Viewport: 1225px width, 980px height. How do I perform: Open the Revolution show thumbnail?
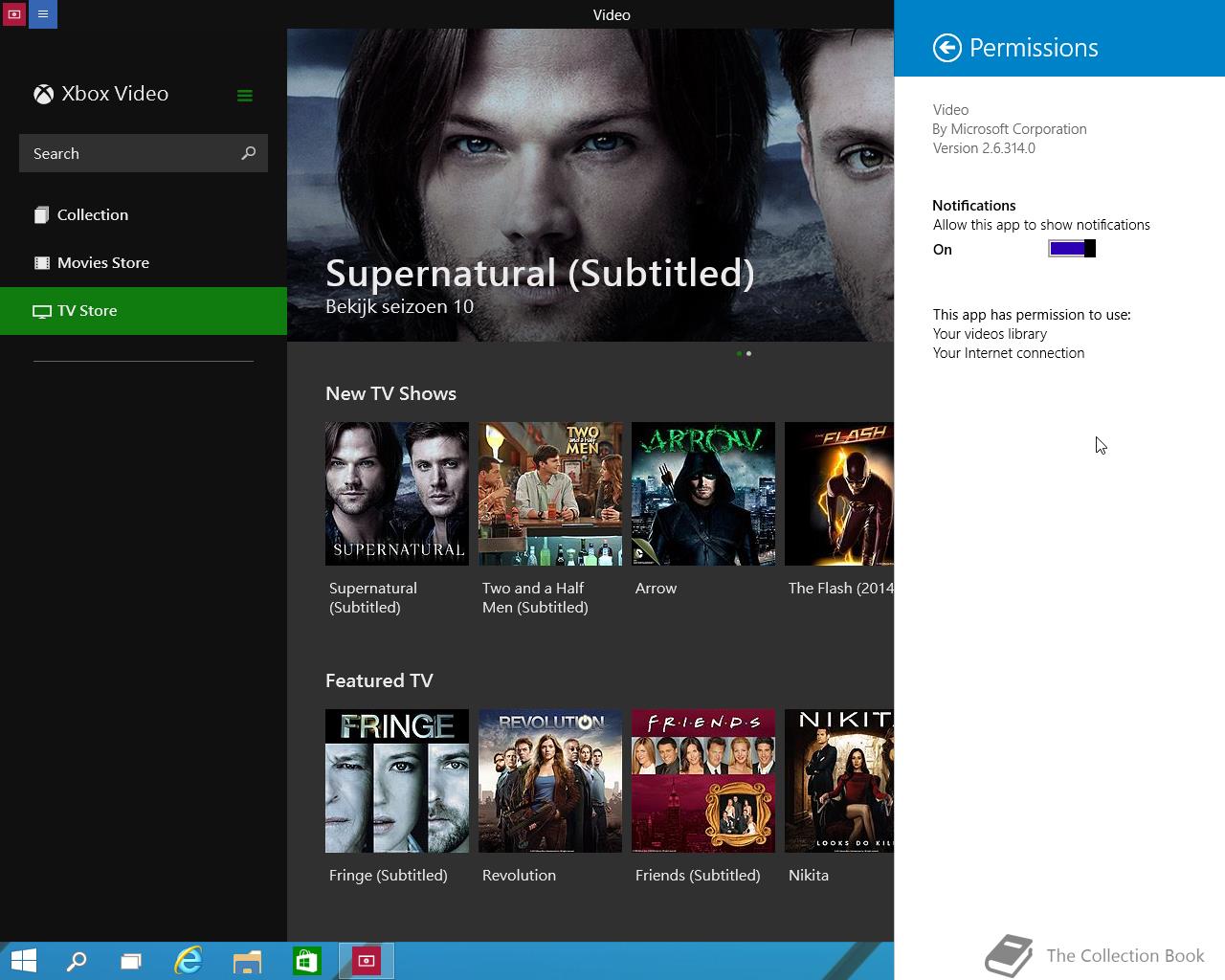pyautogui.click(x=550, y=781)
